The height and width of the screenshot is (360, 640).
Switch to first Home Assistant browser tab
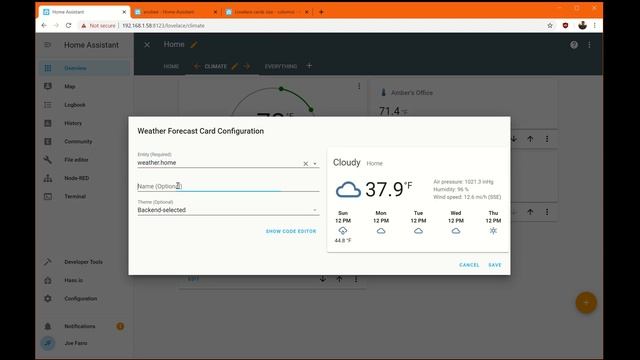pos(84,12)
